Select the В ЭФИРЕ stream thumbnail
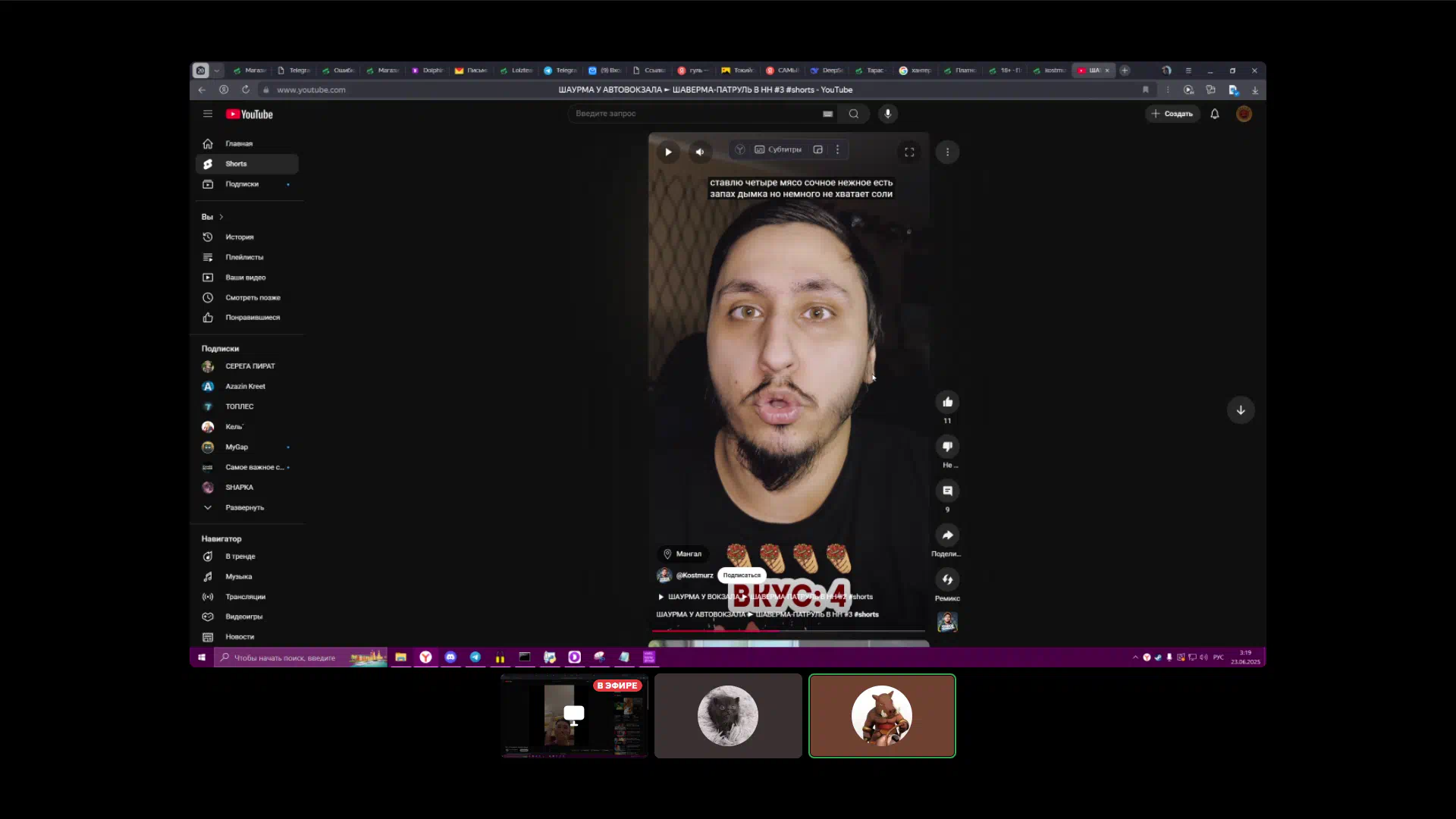The image size is (1456, 819). click(574, 715)
